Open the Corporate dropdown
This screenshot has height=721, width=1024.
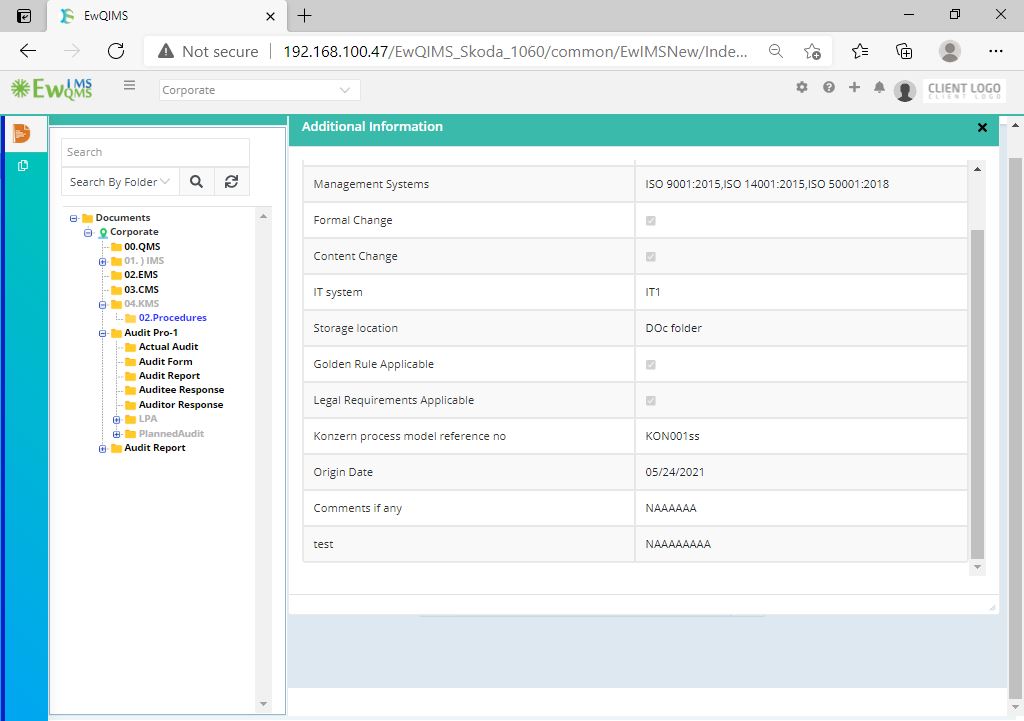pyautogui.click(x=259, y=90)
